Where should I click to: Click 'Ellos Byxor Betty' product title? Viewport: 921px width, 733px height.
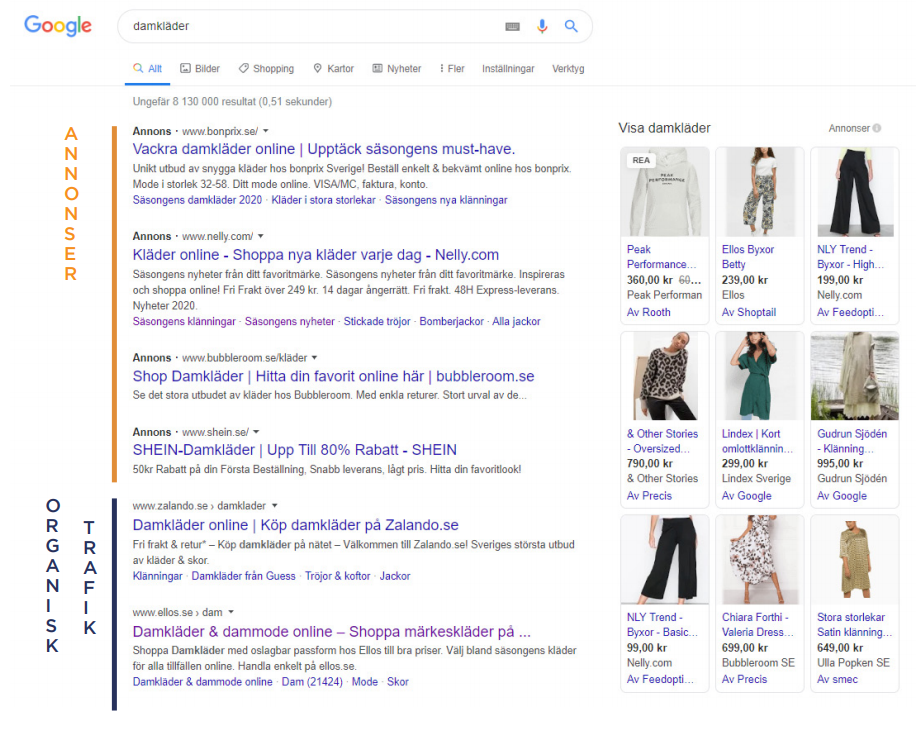[x=748, y=257]
